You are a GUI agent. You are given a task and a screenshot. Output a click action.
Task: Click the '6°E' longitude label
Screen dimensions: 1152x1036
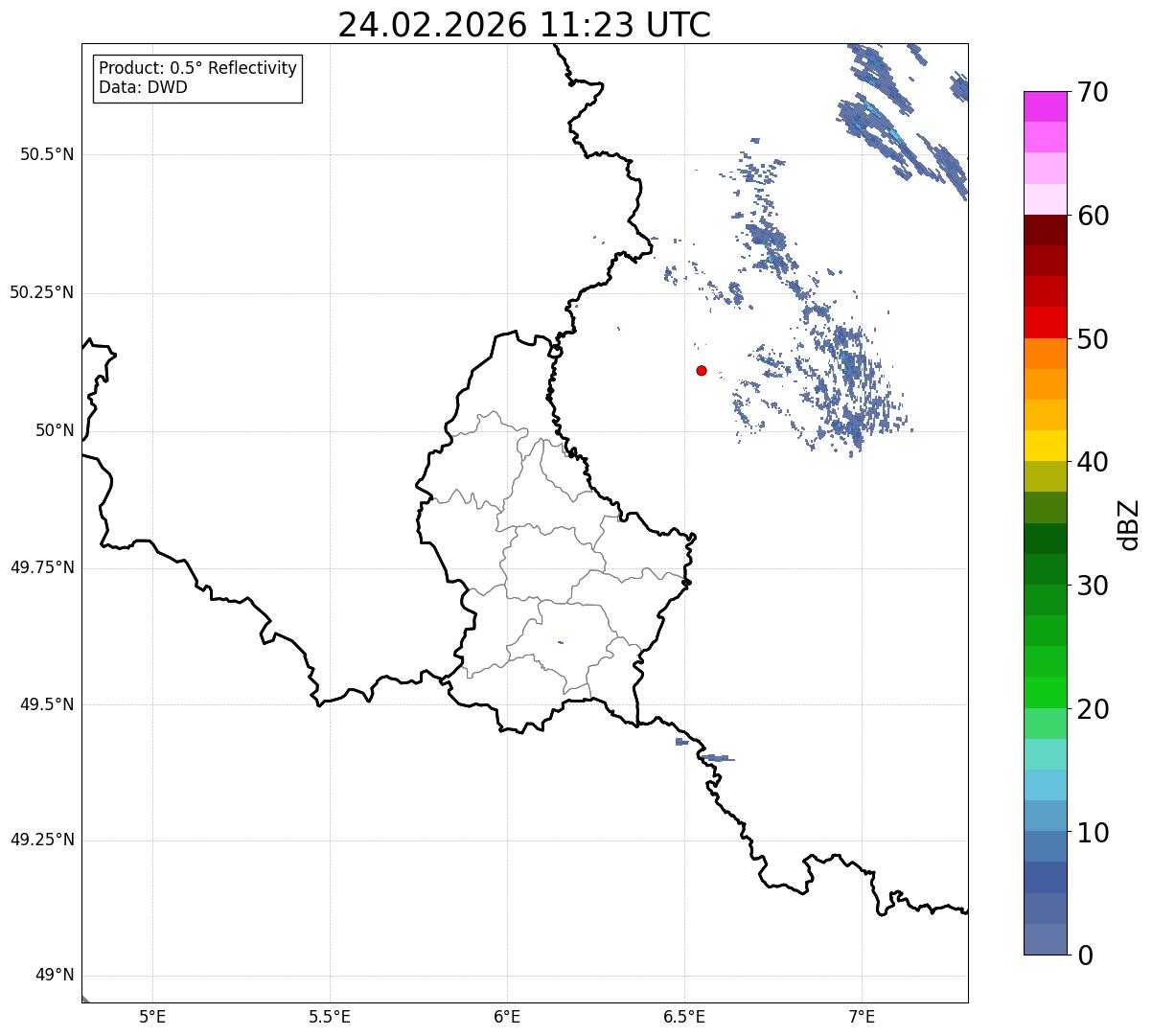[507, 1017]
